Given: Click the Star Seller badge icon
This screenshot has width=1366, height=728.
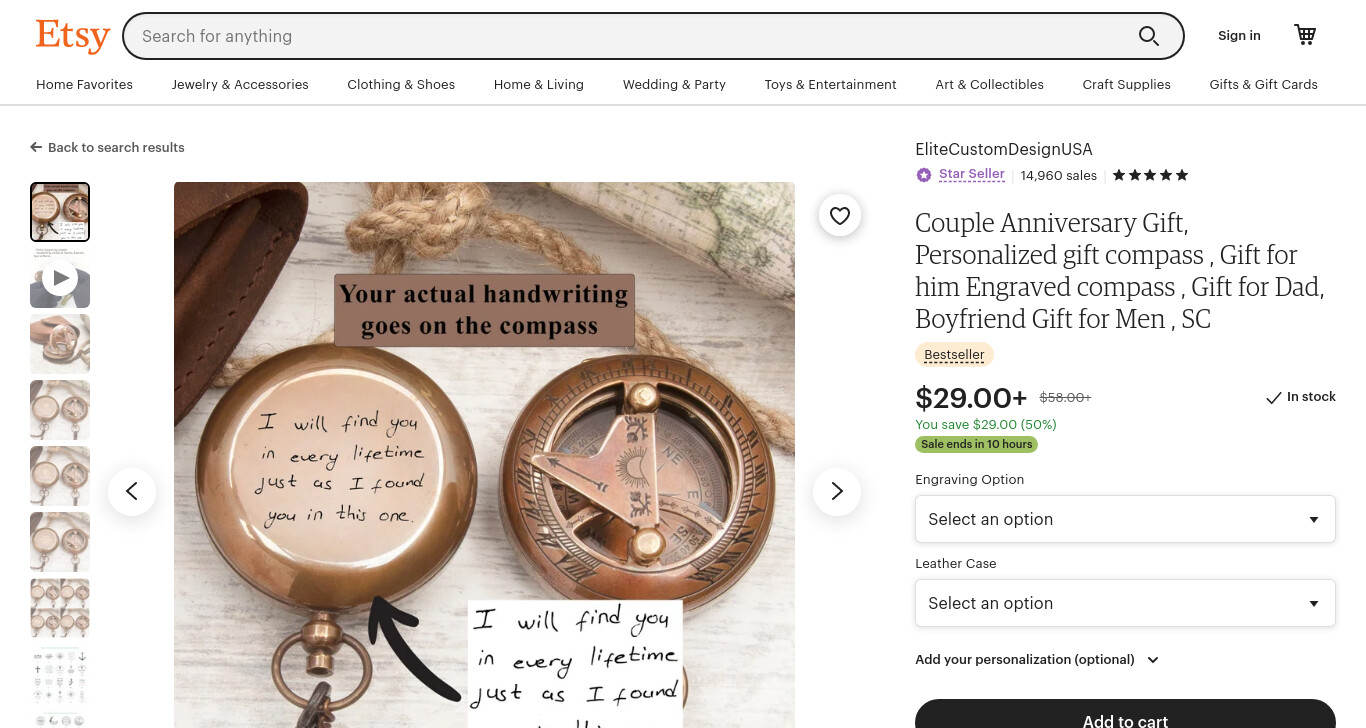Looking at the screenshot, I should (x=924, y=175).
